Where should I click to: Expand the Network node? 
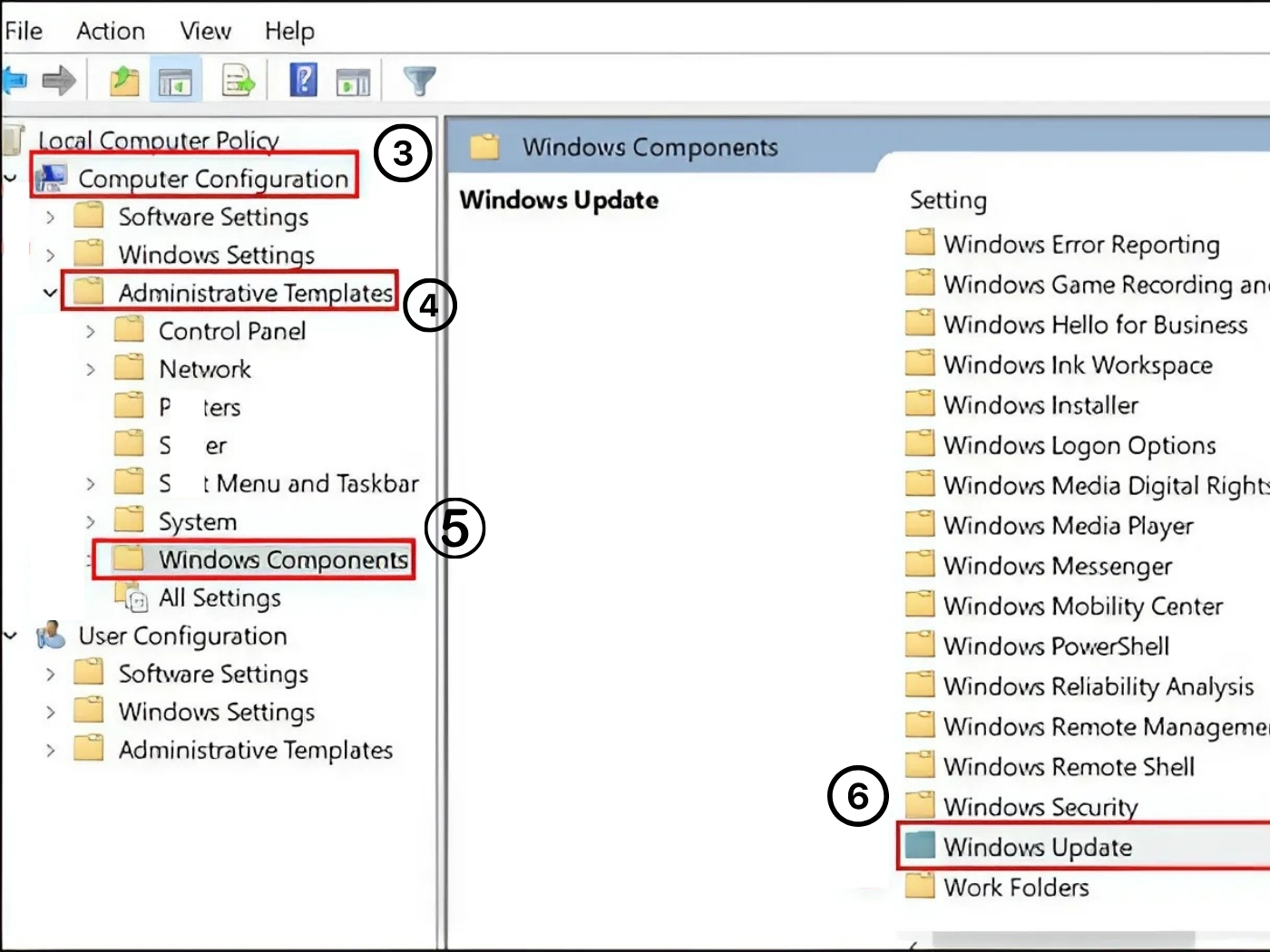click(x=90, y=369)
